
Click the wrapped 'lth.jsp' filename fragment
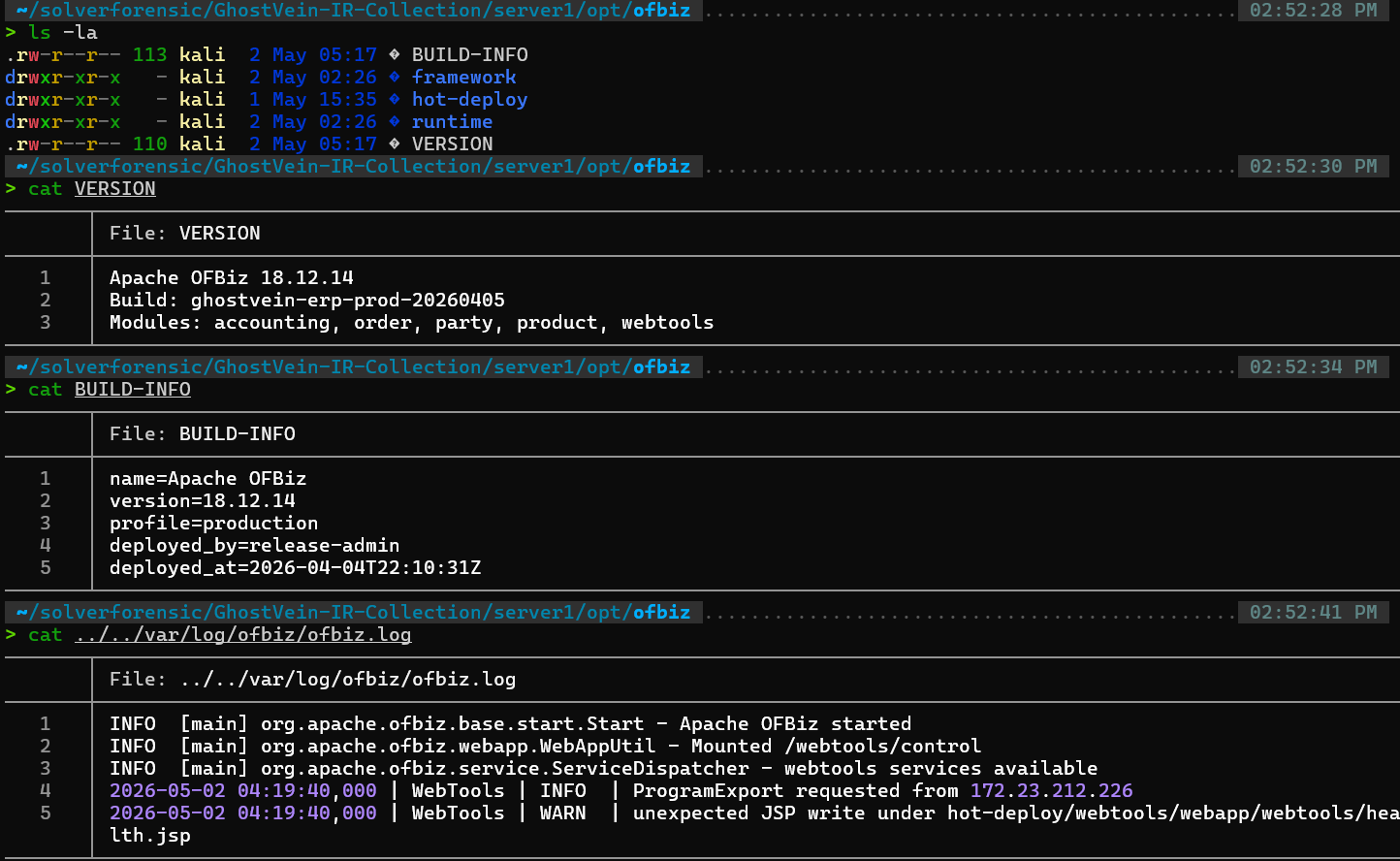click(150, 836)
